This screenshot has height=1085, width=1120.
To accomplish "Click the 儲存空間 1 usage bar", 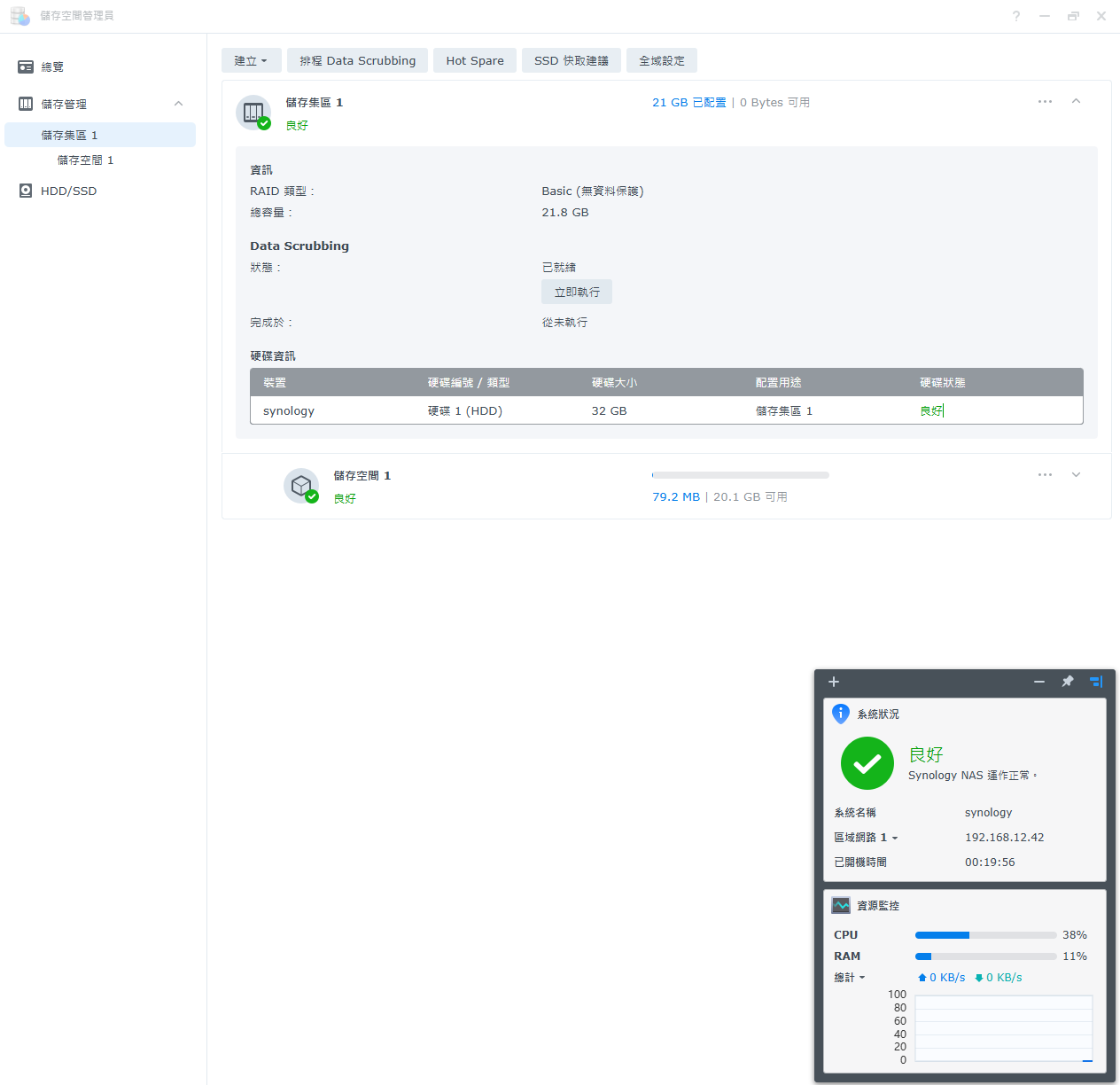I will [x=741, y=475].
